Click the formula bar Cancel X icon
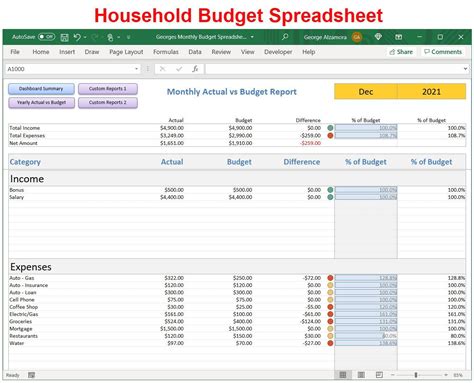 click(x=162, y=69)
